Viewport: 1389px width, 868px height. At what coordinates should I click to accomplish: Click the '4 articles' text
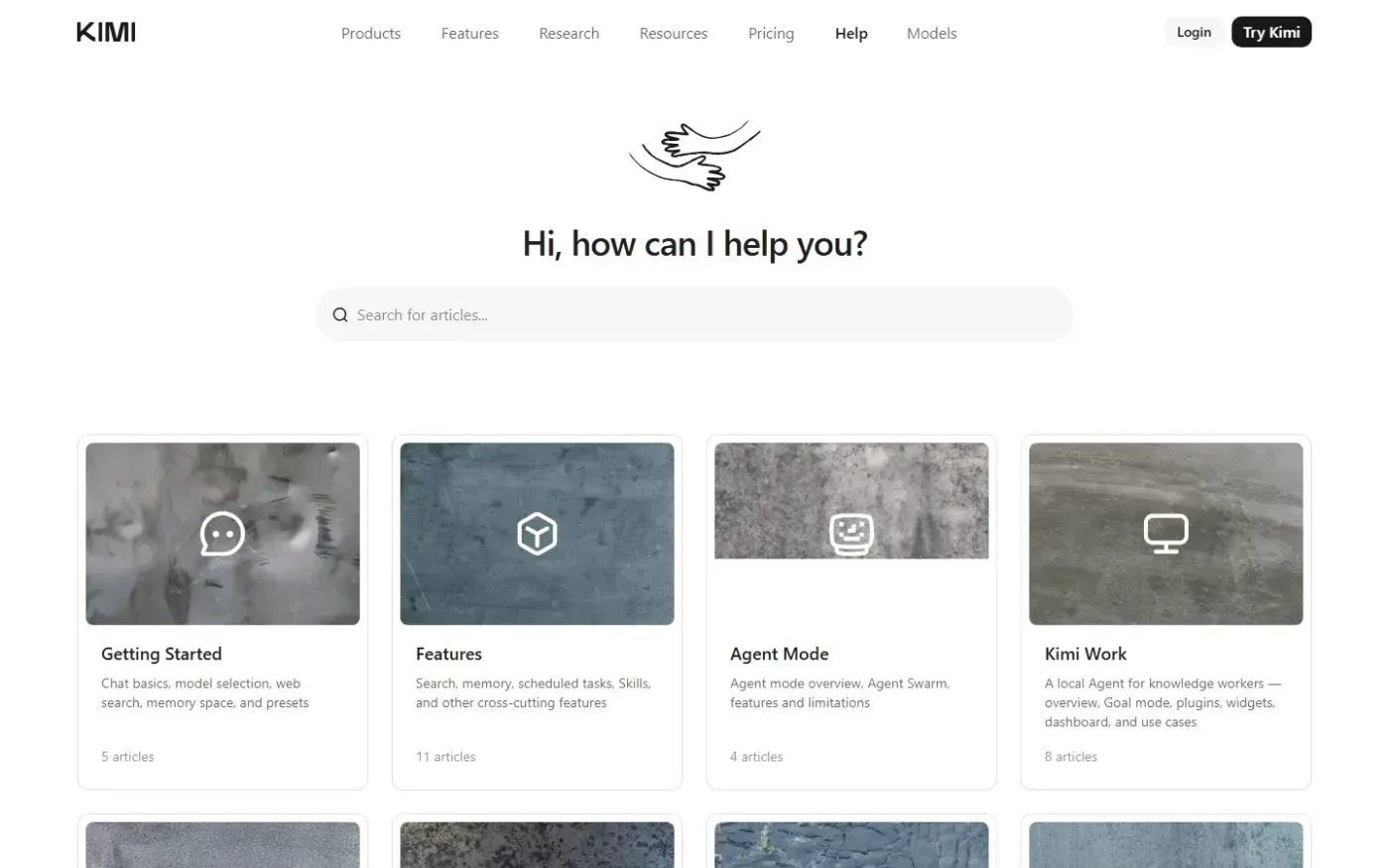tap(756, 757)
